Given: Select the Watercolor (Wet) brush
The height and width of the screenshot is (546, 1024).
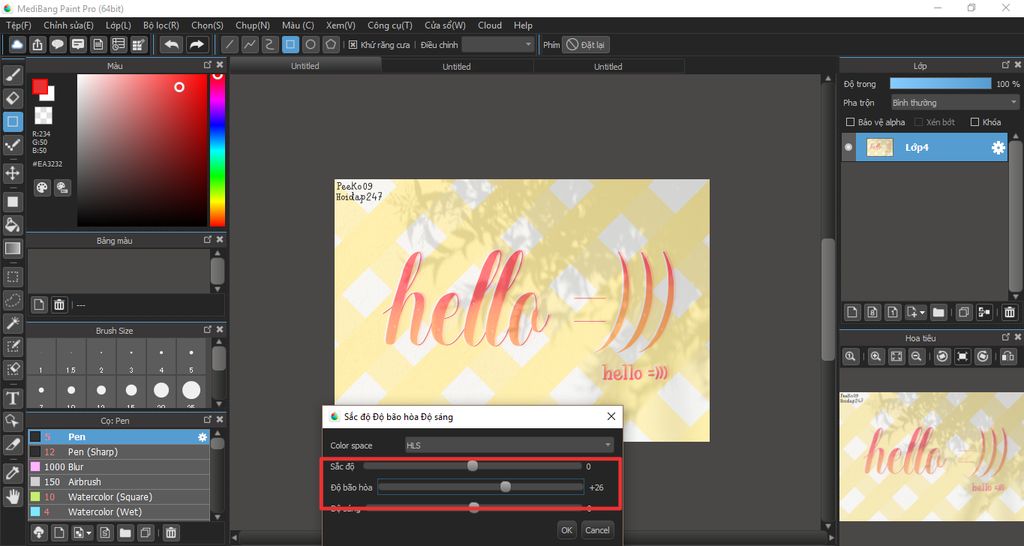Looking at the screenshot, I should [119, 512].
